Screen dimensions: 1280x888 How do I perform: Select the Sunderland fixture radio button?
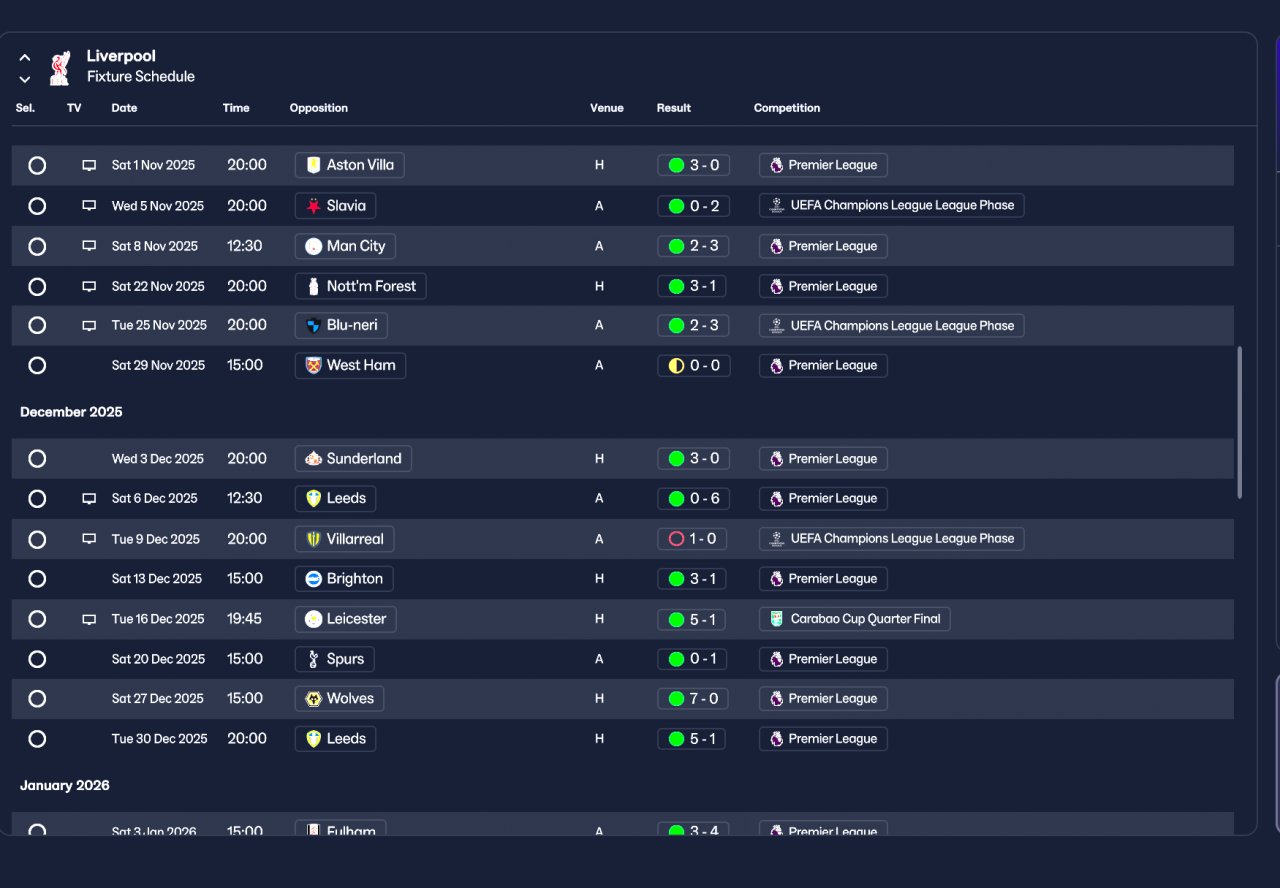tap(37, 459)
